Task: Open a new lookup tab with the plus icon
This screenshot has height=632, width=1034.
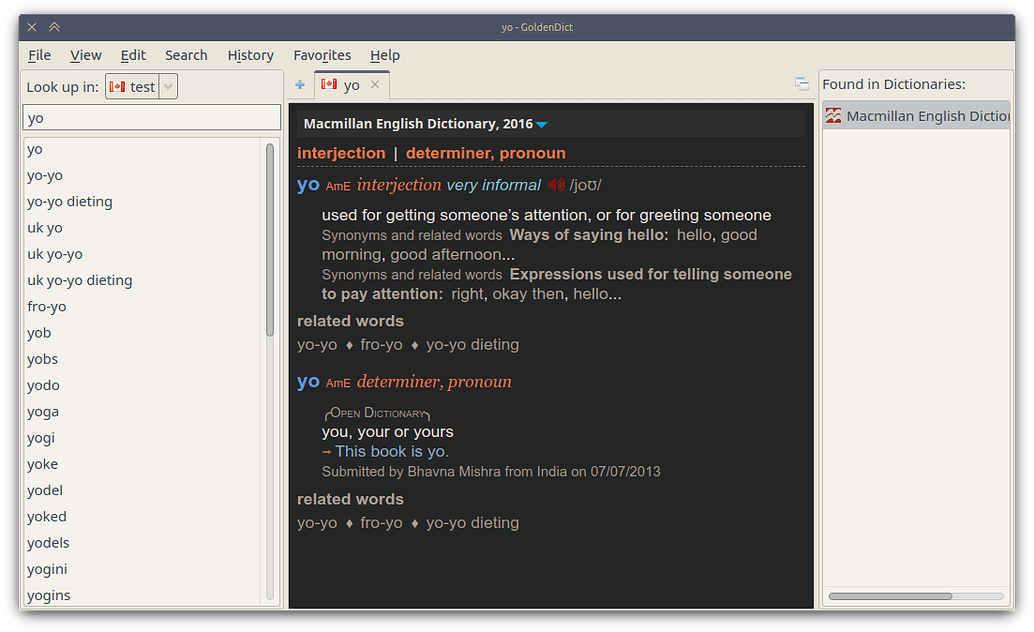Action: [299, 85]
